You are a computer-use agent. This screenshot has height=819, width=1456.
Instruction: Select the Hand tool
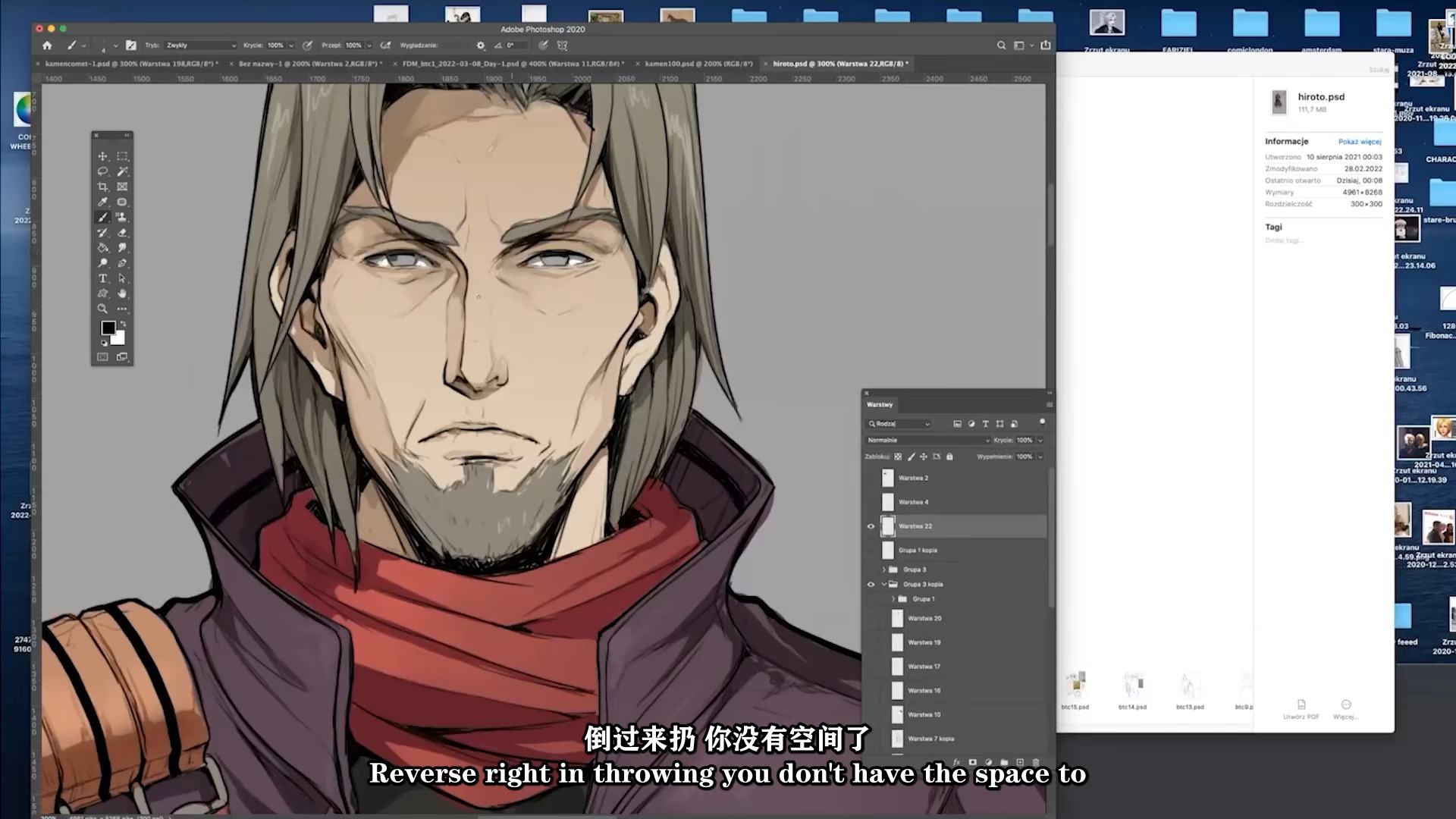(x=122, y=293)
